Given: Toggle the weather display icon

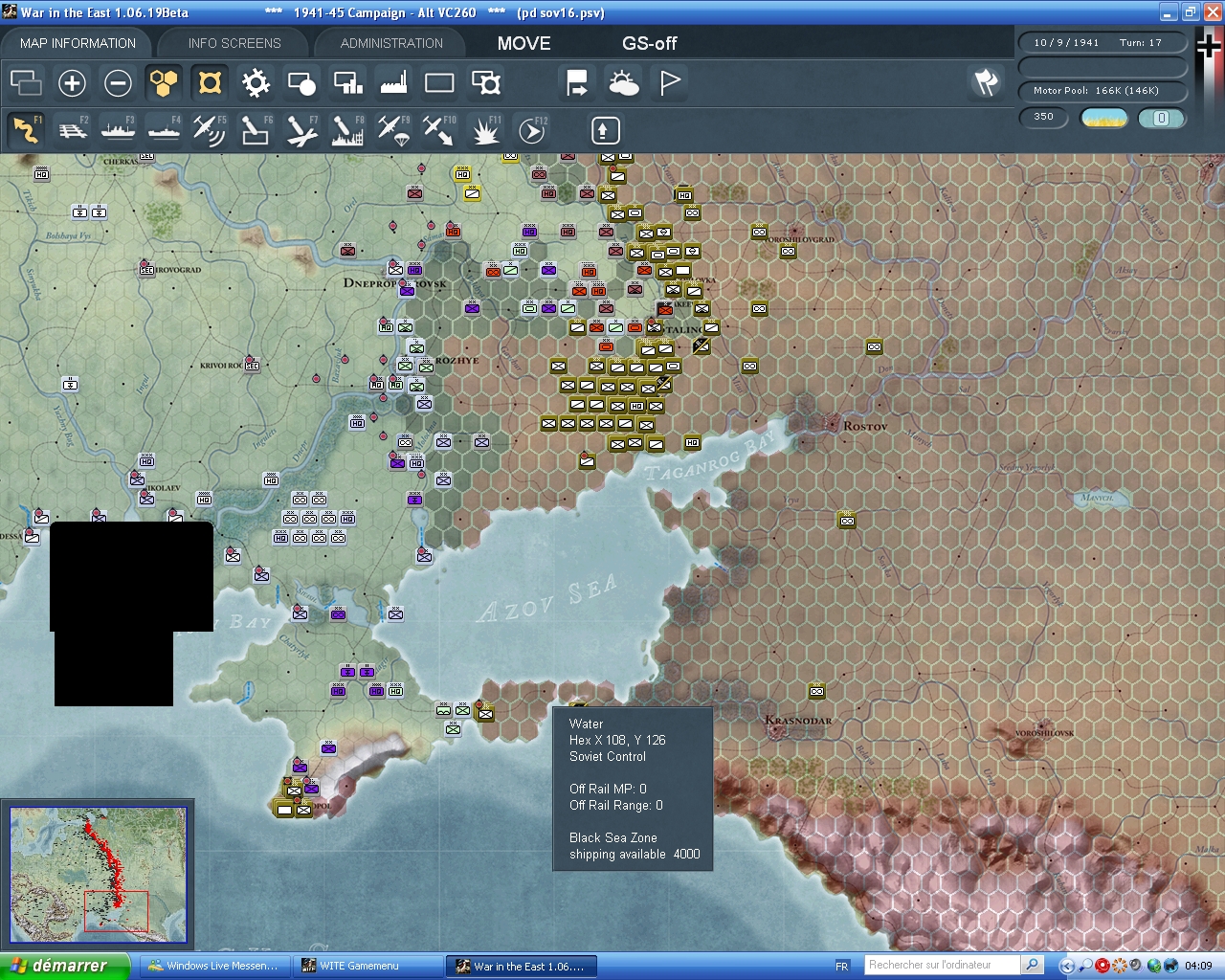Looking at the screenshot, I should coord(623,83).
